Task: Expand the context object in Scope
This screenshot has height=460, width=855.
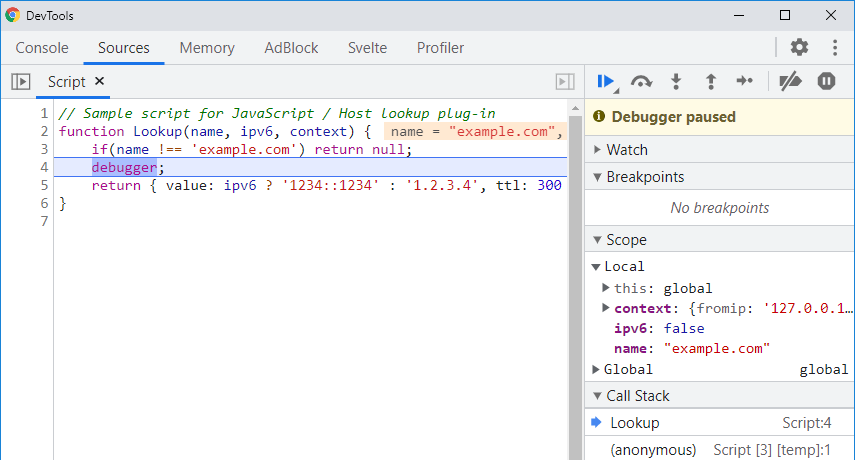Action: point(606,308)
